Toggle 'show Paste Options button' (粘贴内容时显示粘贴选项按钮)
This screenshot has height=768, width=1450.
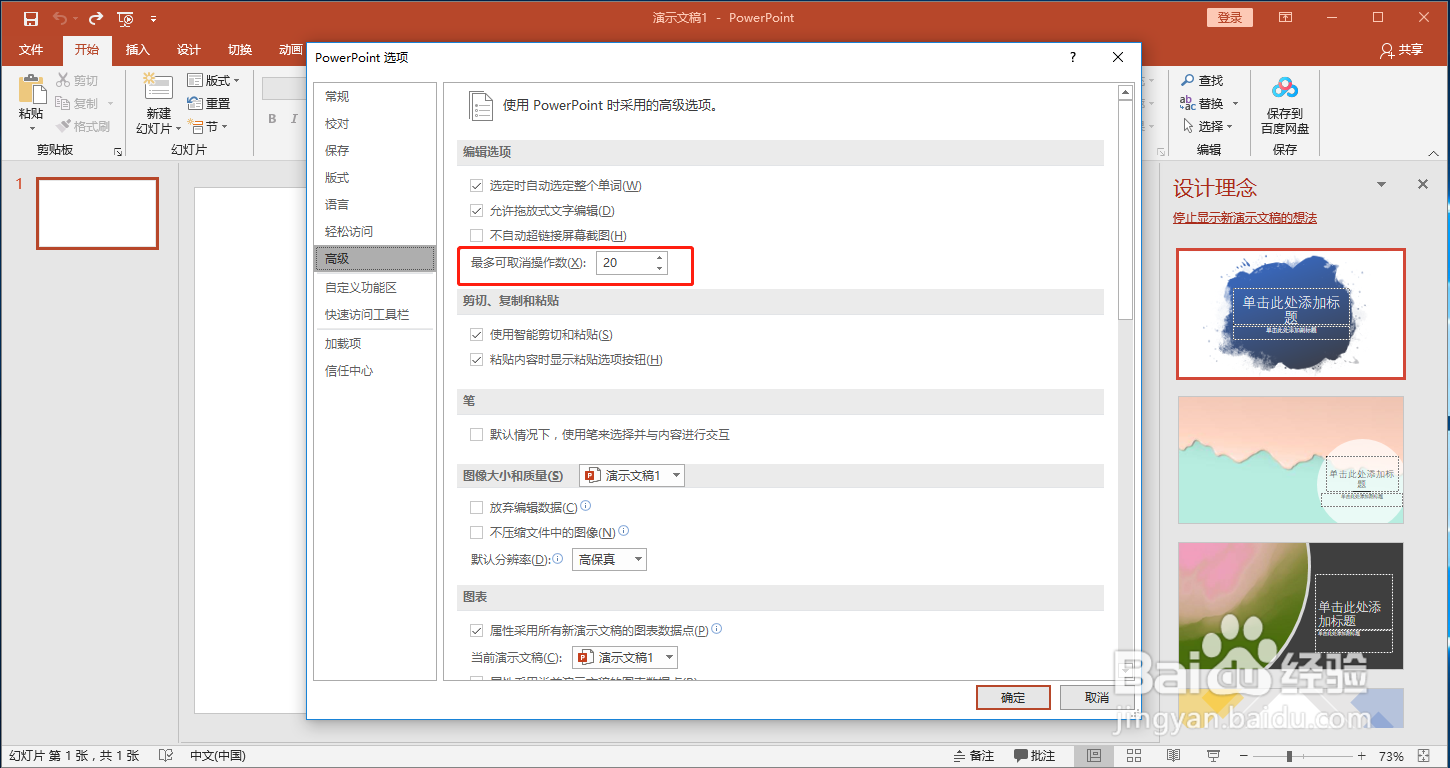[477, 360]
